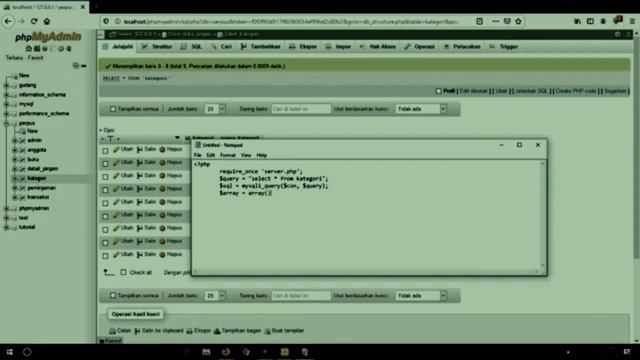Open the upper sort-by-key Tidak ada dropdown

[421, 109]
